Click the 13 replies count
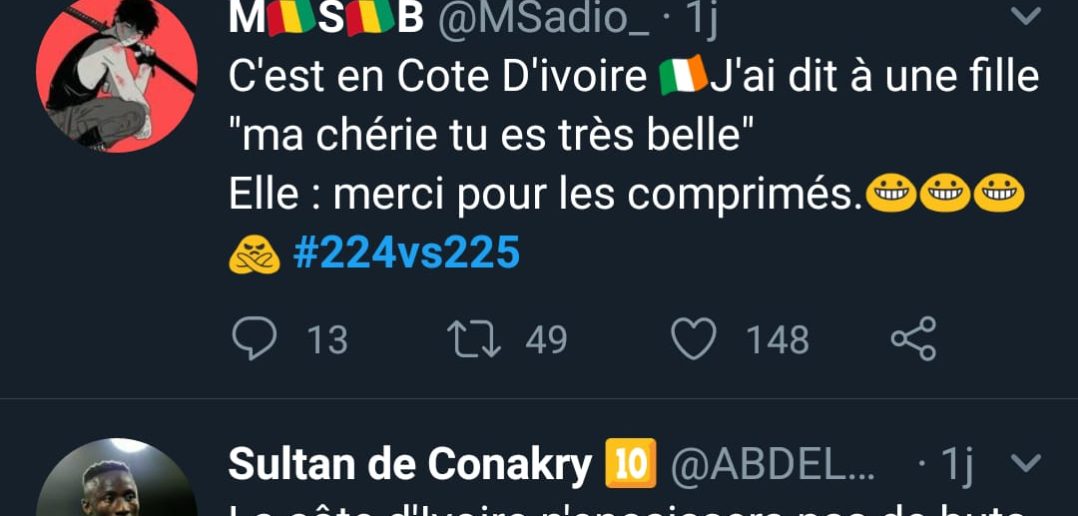The height and width of the screenshot is (516, 1078). coord(327,340)
